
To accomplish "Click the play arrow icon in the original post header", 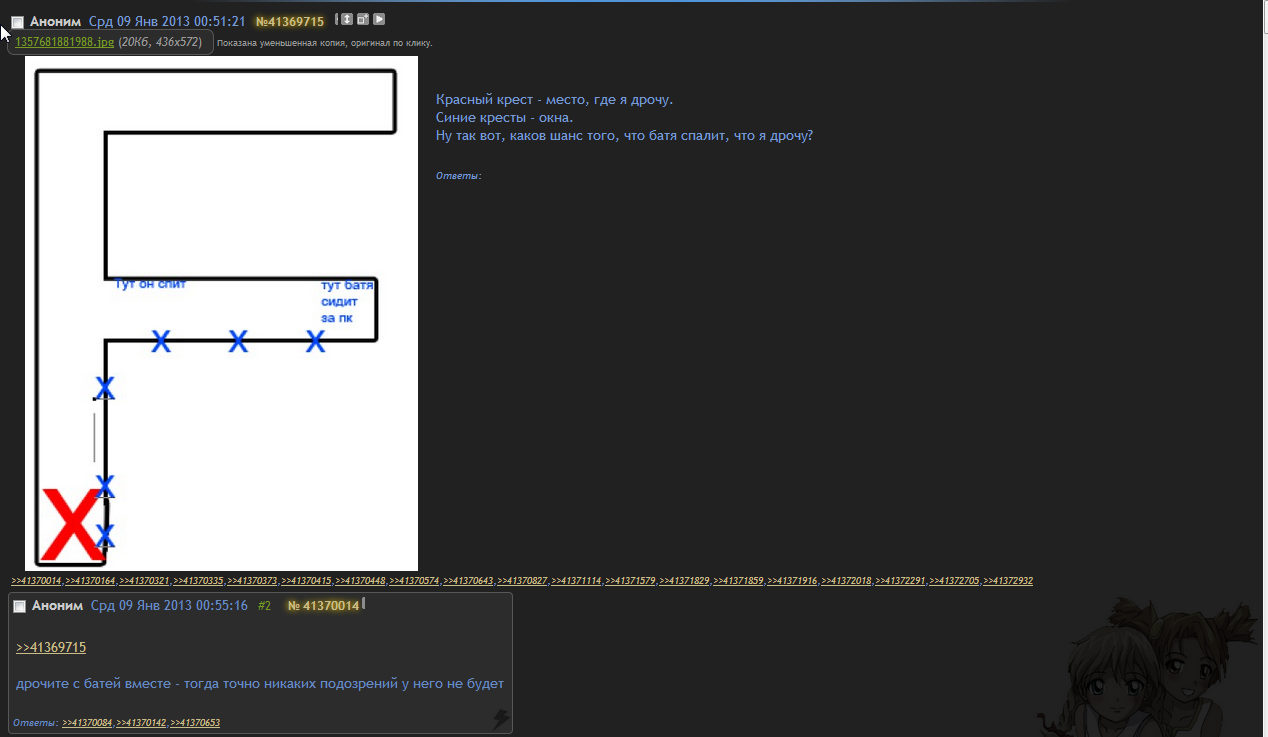I will point(379,19).
